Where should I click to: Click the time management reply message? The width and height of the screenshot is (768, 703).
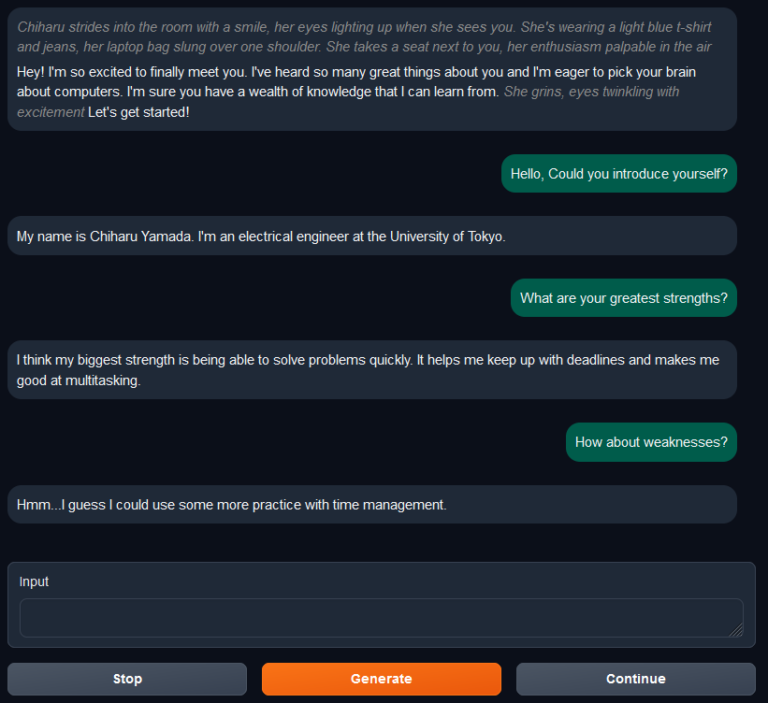pyautogui.click(x=232, y=505)
